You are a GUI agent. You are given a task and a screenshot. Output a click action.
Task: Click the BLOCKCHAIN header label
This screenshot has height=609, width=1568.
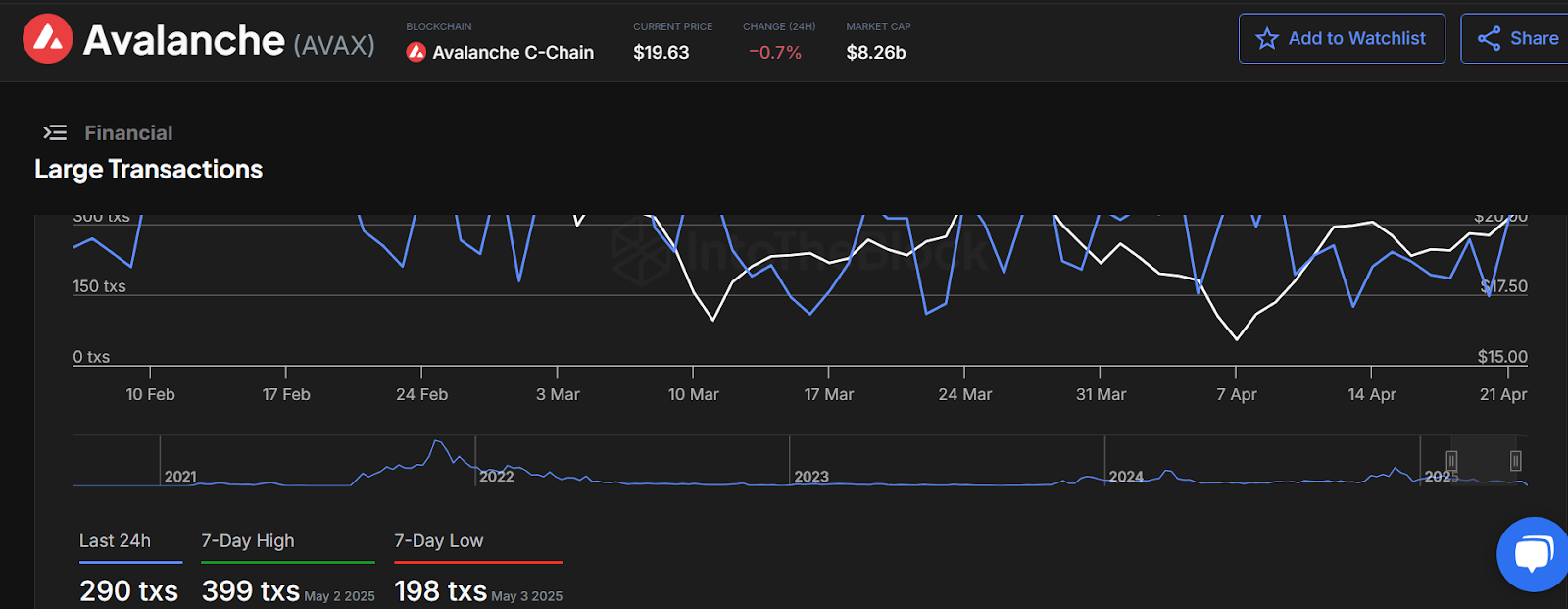point(439,26)
